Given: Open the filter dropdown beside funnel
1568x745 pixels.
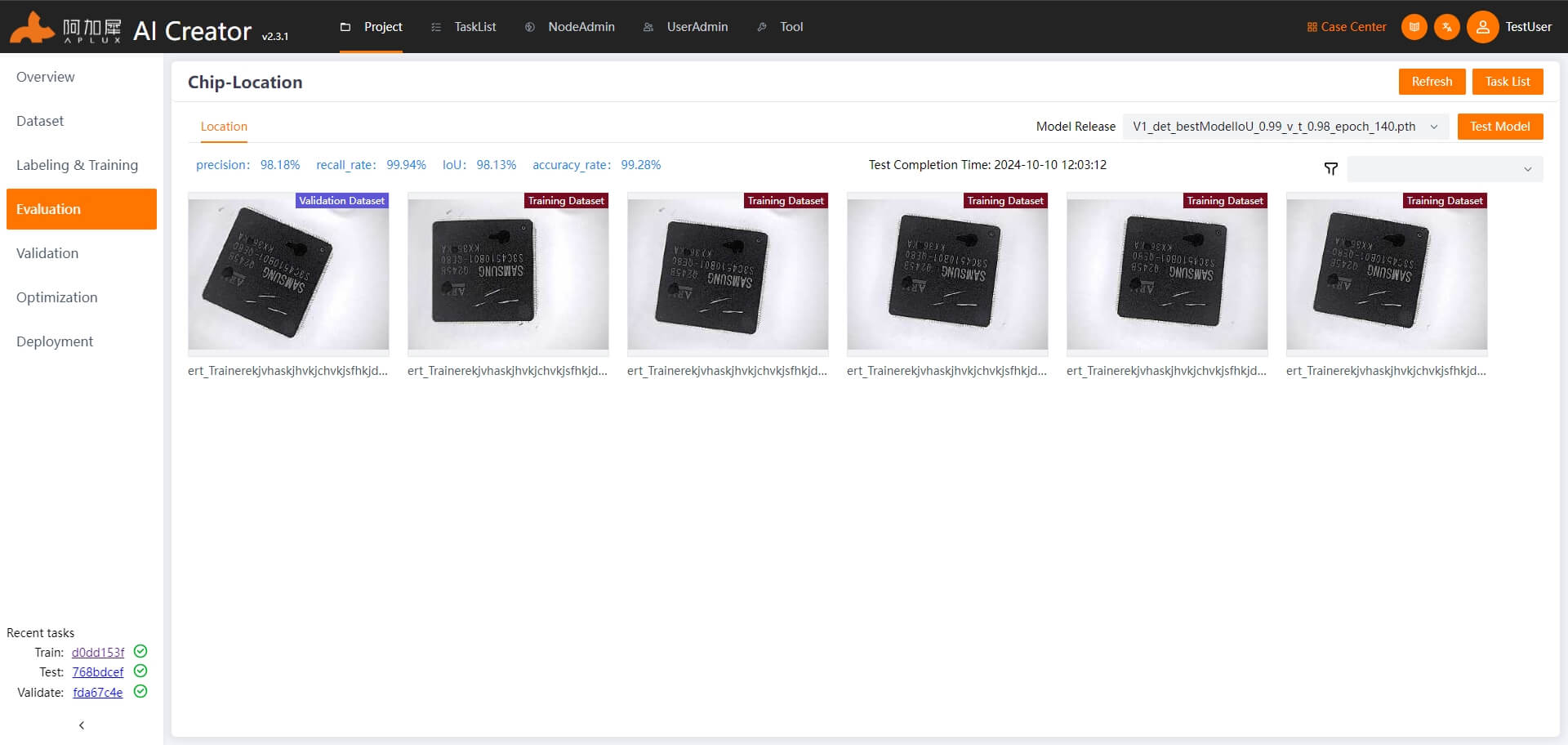Looking at the screenshot, I should coord(1445,169).
